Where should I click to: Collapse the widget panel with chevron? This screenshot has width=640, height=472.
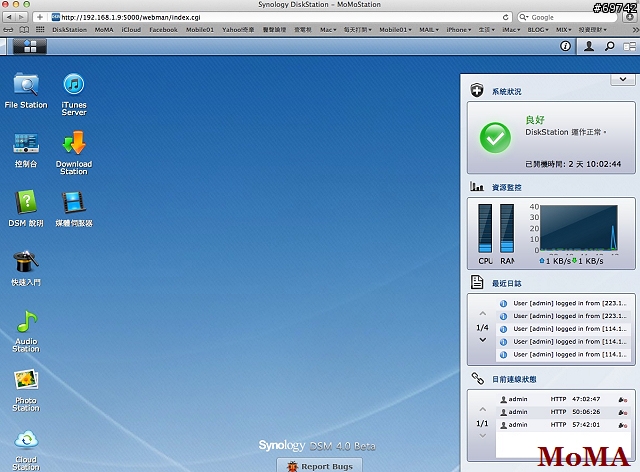[x=623, y=79]
